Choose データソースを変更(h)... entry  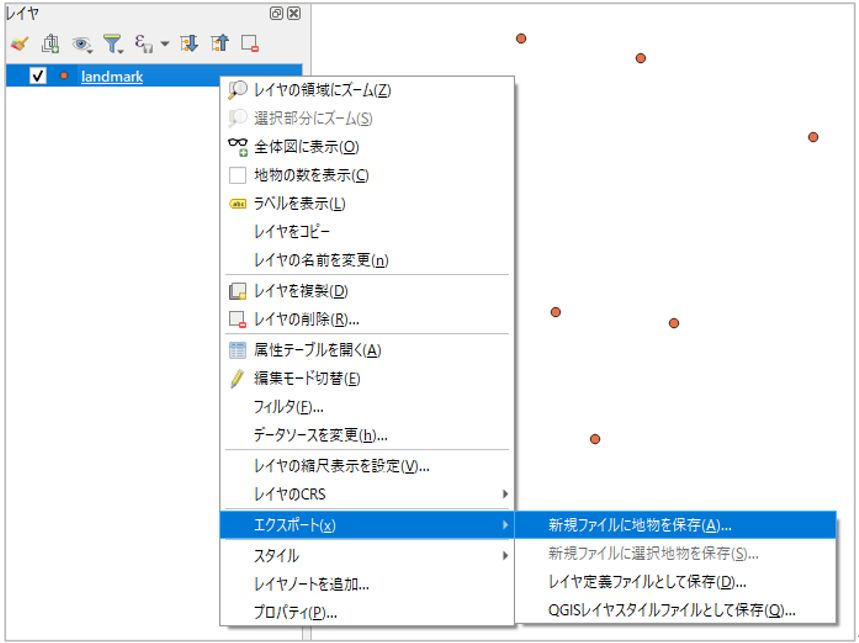[367, 435]
